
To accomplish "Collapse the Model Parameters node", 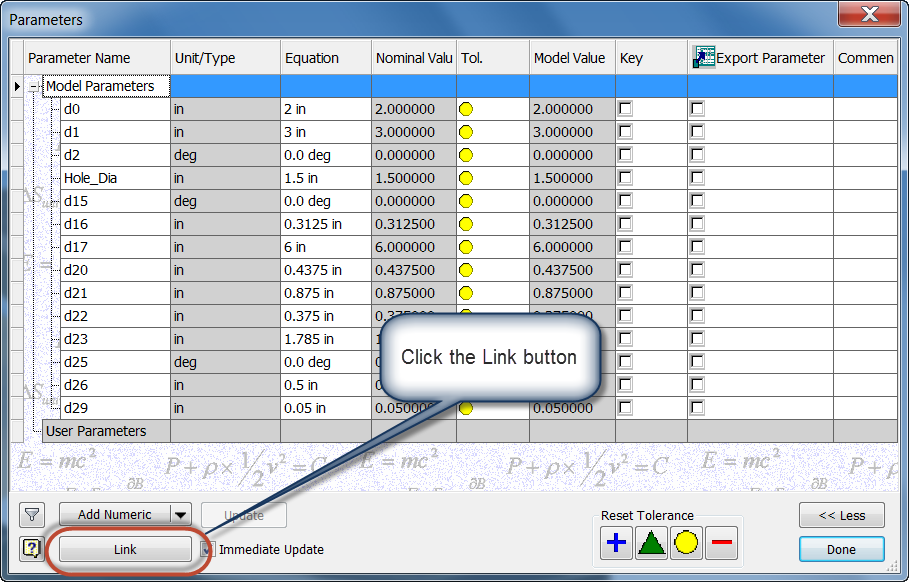I will pos(34,86).
